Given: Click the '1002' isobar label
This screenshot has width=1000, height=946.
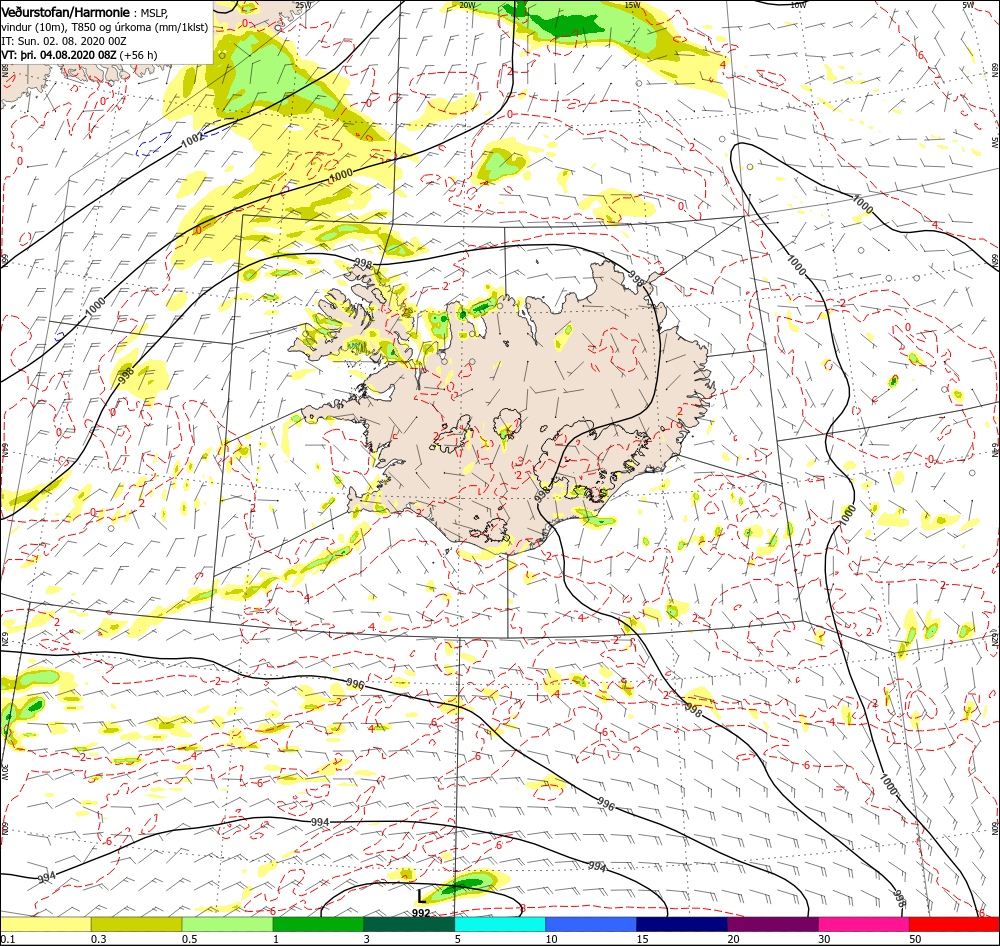Looking at the screenshot, I should 192,139.
